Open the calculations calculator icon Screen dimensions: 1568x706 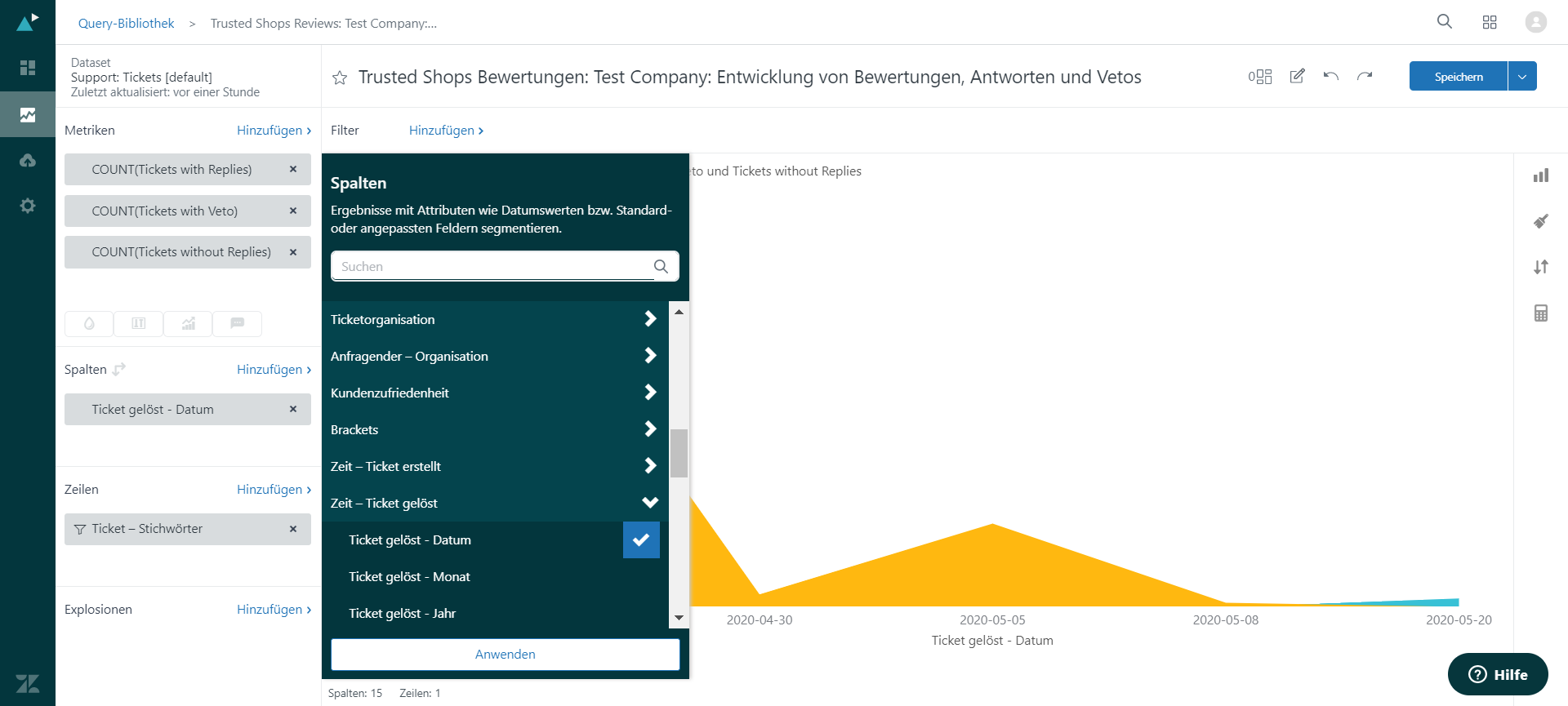(x=1541, y=313)
